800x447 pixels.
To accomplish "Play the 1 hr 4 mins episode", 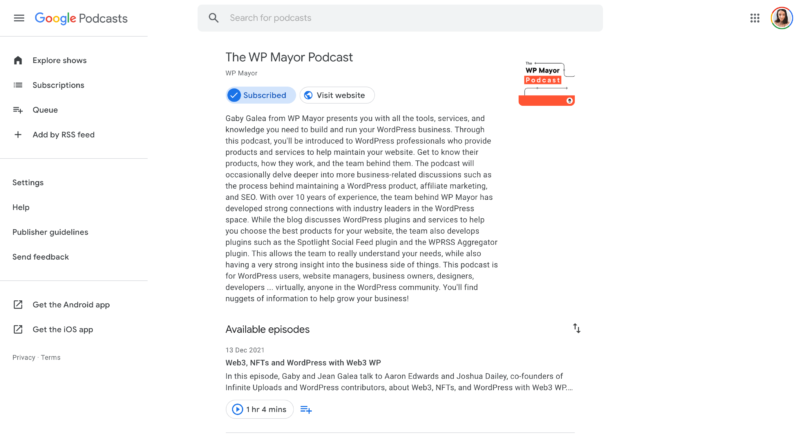I will [x=259, y=409].
